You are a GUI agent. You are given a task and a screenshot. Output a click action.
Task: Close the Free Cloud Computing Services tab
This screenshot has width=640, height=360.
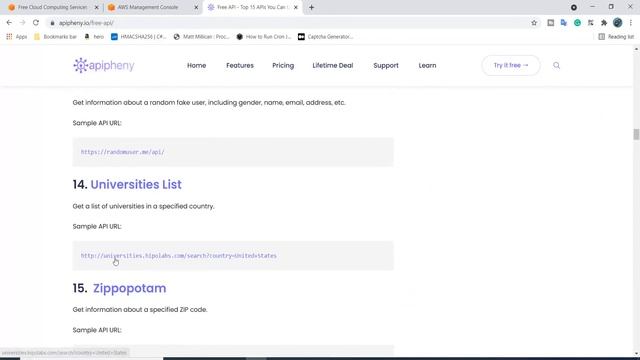97,7
